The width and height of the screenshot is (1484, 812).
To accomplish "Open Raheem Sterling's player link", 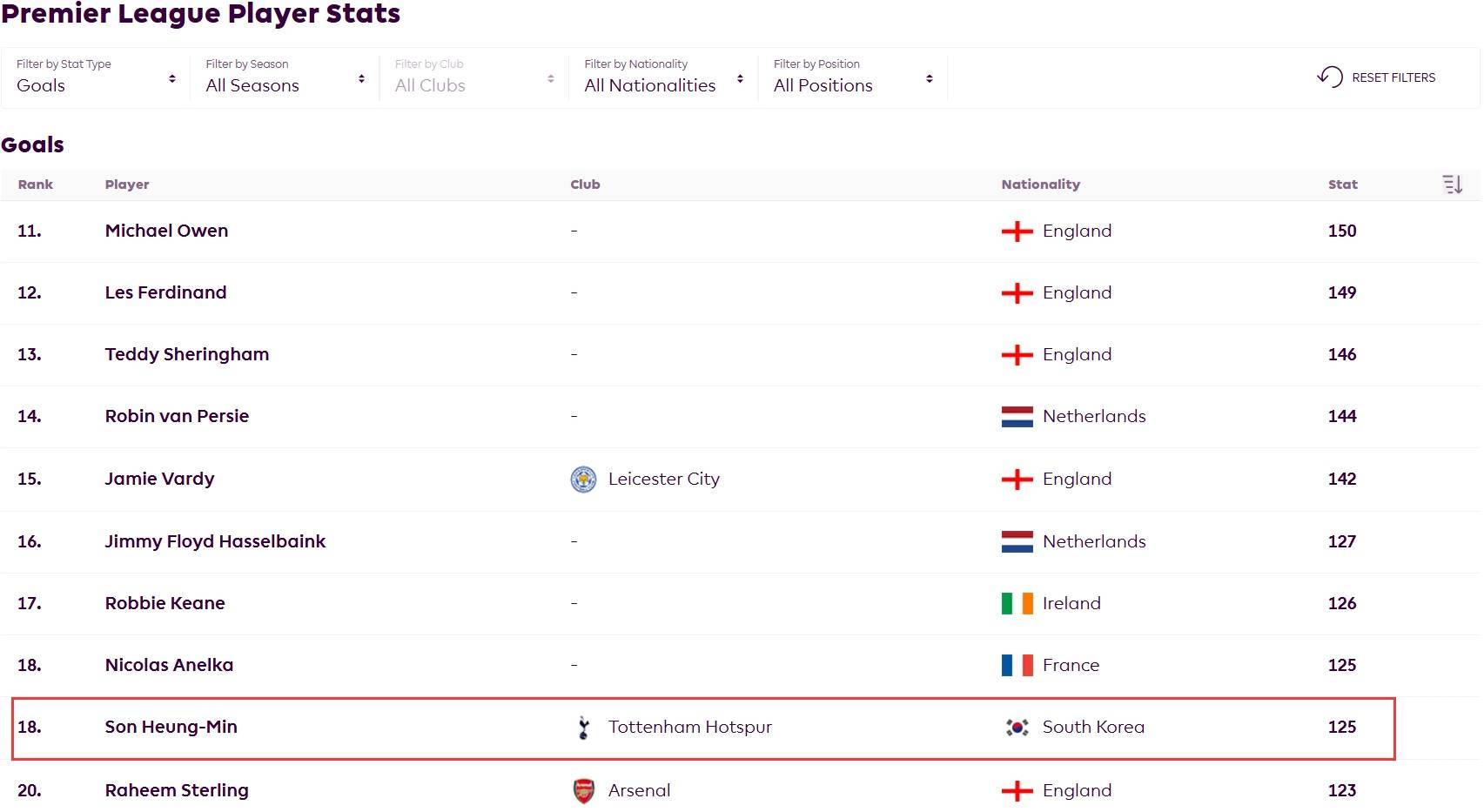I will tap(177, 790).
